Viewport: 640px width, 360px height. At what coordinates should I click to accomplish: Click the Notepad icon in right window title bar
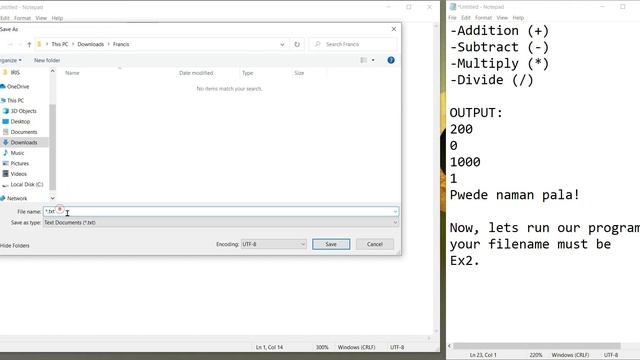point(453,7)
